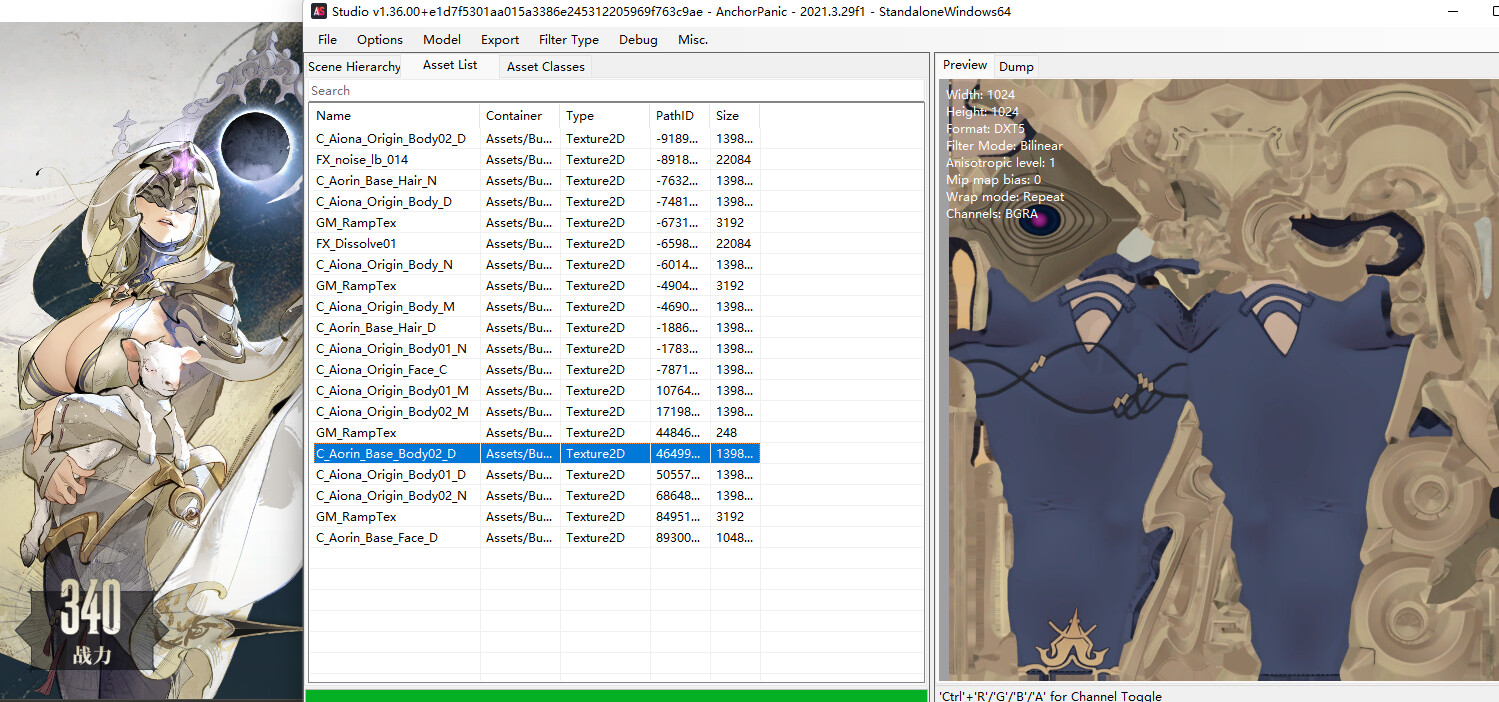Minimize the AssetStudio window
The height and width of the screenshot is (702, 1499).
(x=1453, y=11)
